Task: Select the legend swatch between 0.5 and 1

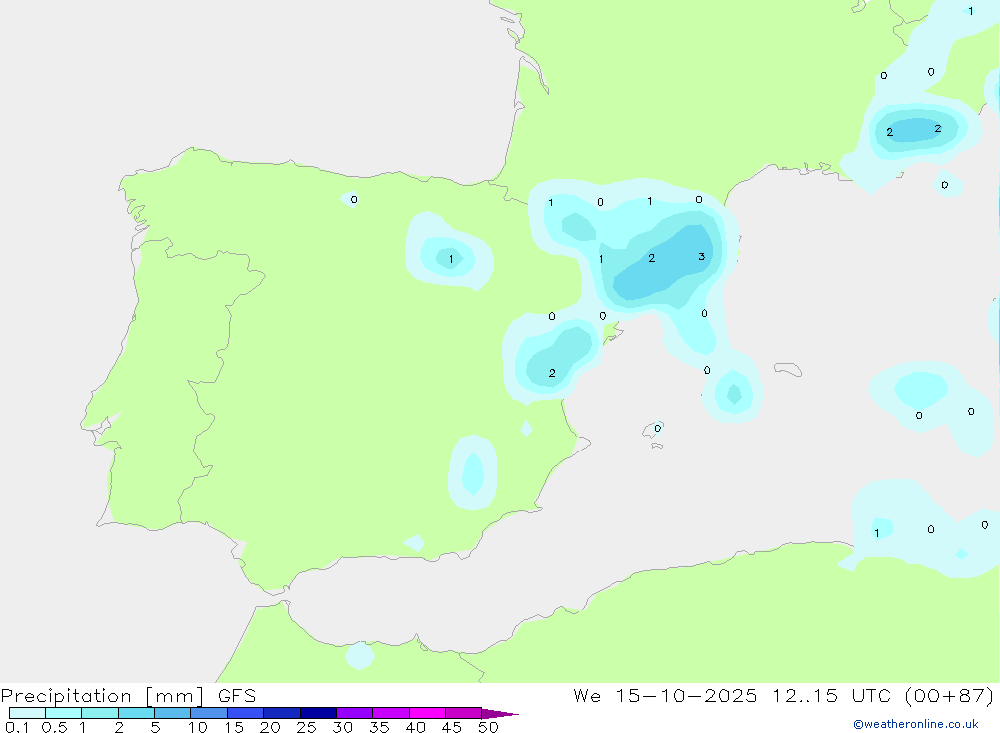Action: click(x=64, y=713)
